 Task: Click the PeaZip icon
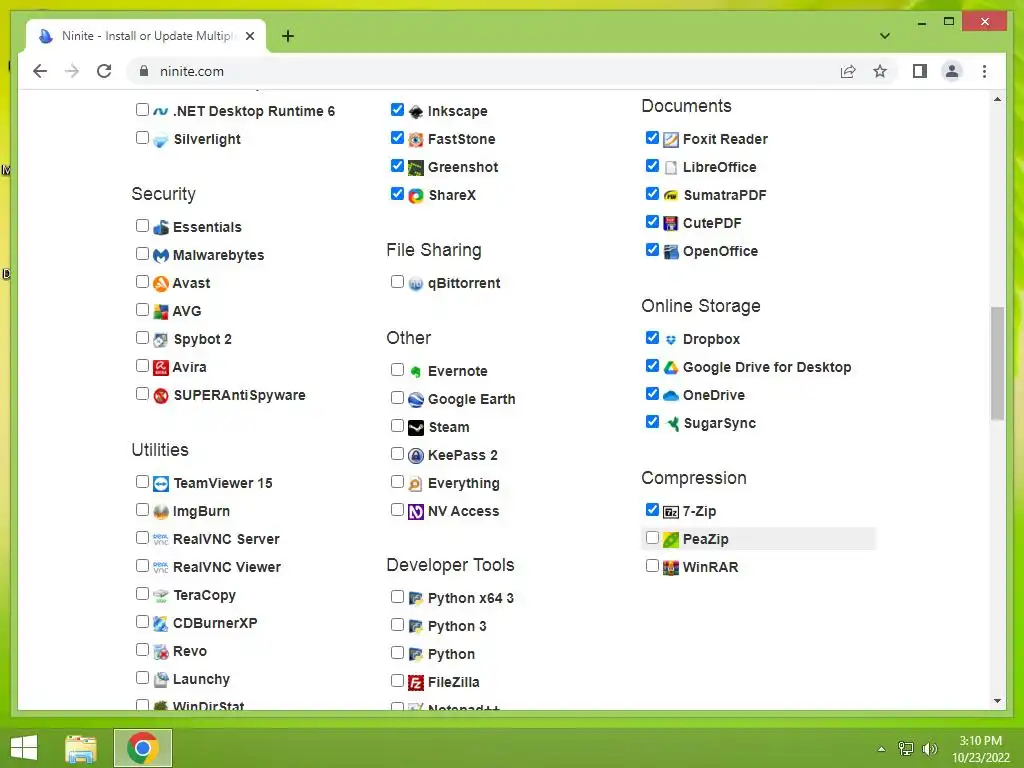coord(671,539)
